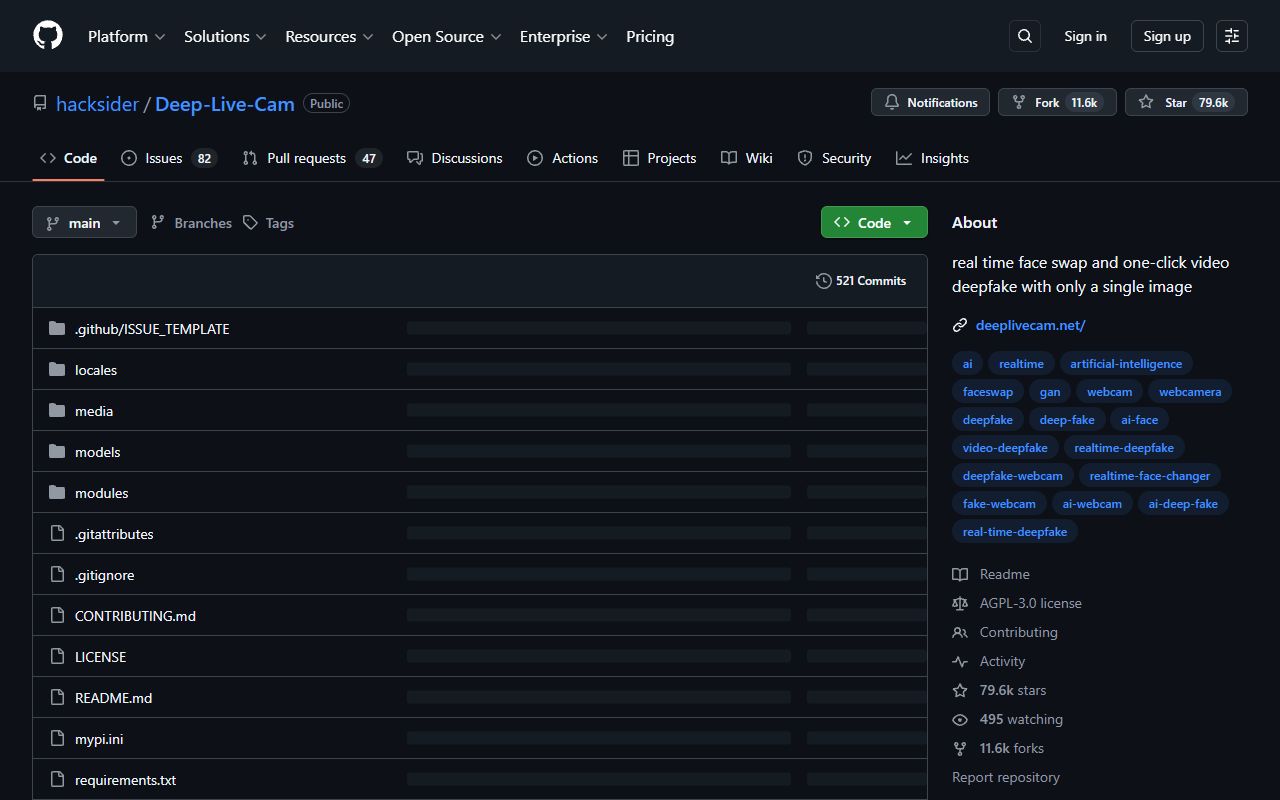Open the search magnifier icon
This screenshot has height=800, width=1280.
coord(1025,36)
